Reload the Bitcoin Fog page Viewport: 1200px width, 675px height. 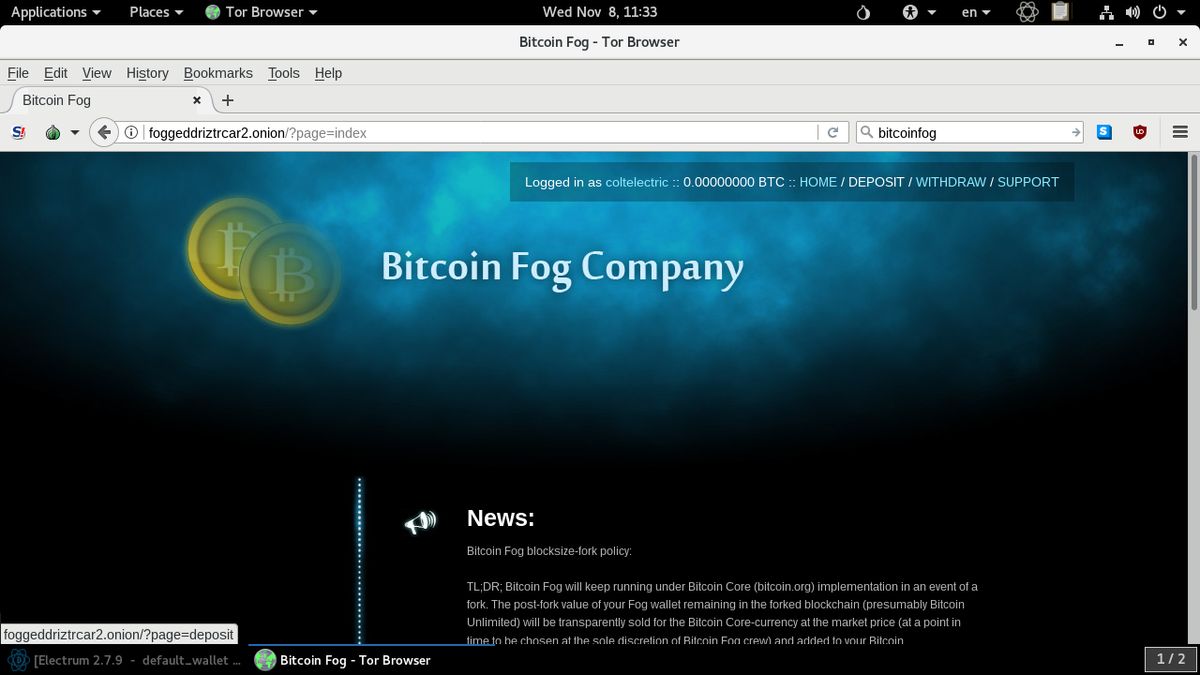835,132
